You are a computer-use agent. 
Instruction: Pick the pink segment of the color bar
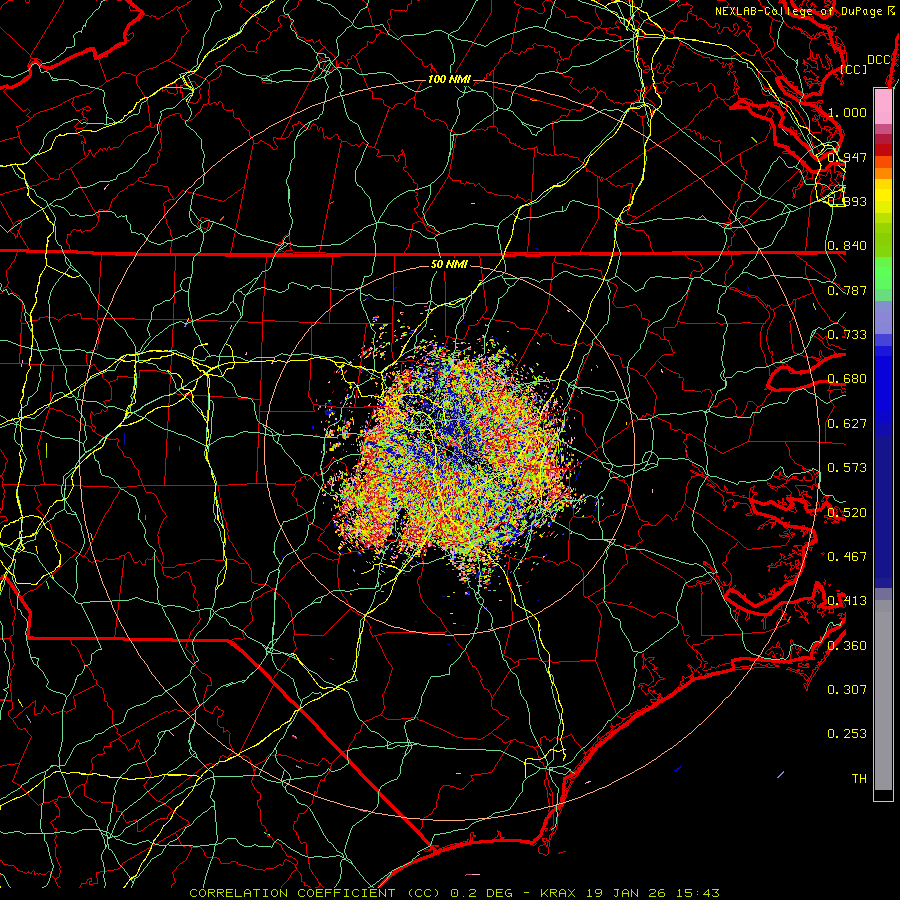point(883,106)
